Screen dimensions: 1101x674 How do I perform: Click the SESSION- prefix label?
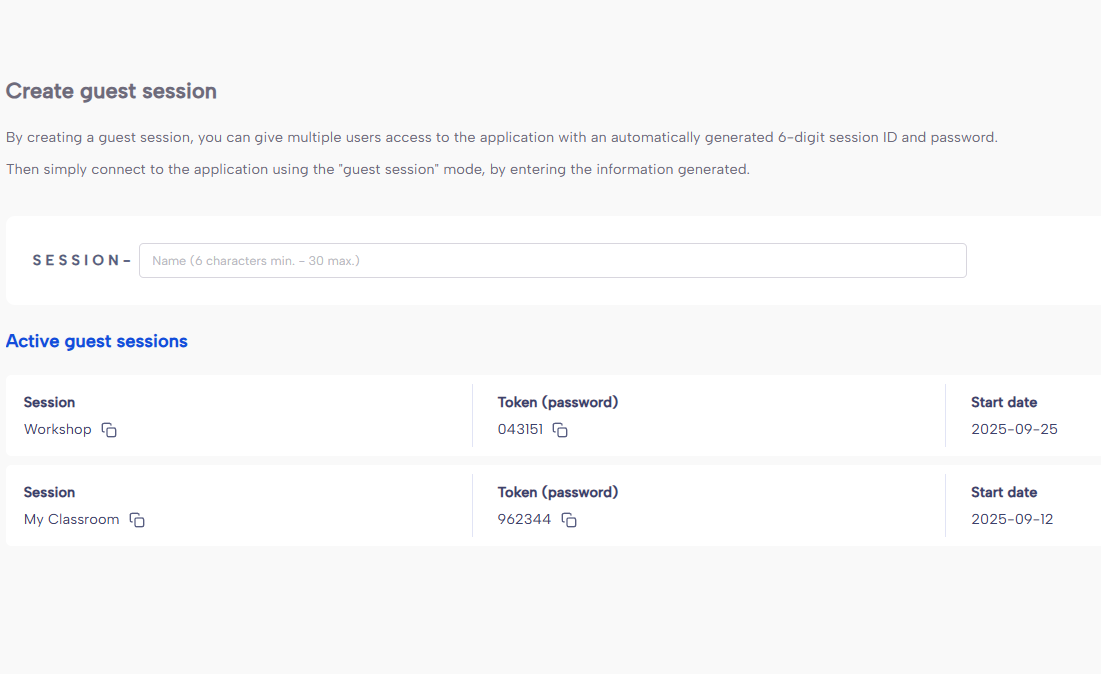(x=81, y=260)
